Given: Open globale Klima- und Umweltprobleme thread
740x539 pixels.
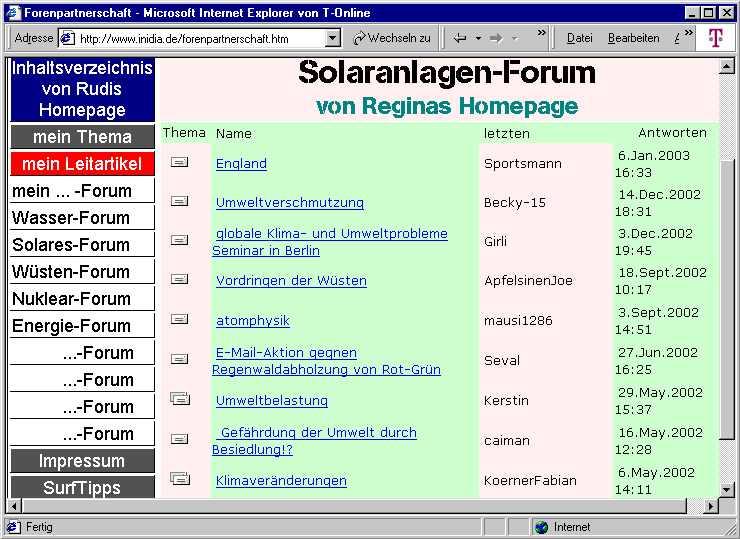Looking at the screenshot, I should (x=330, y=242).
